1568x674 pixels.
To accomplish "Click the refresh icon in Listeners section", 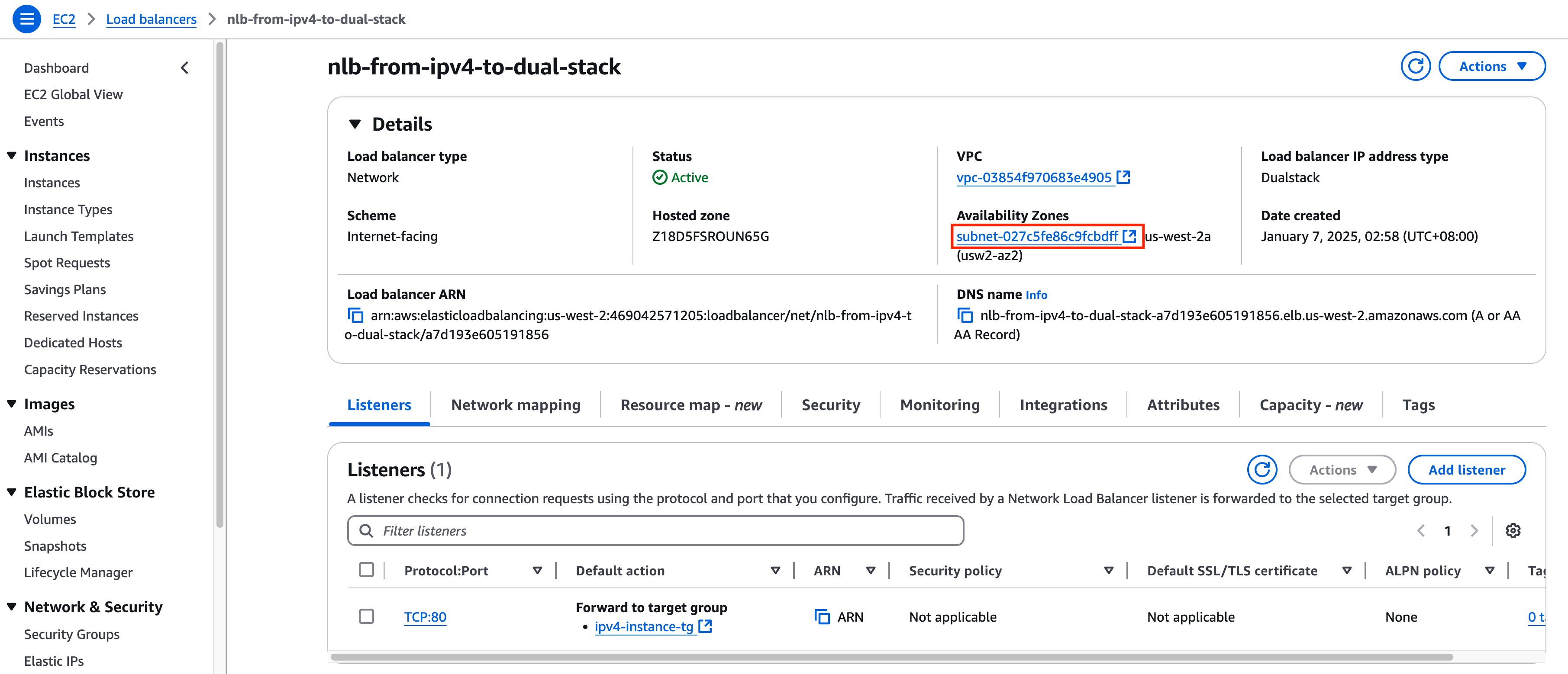I will click(x=1263, y=470).
